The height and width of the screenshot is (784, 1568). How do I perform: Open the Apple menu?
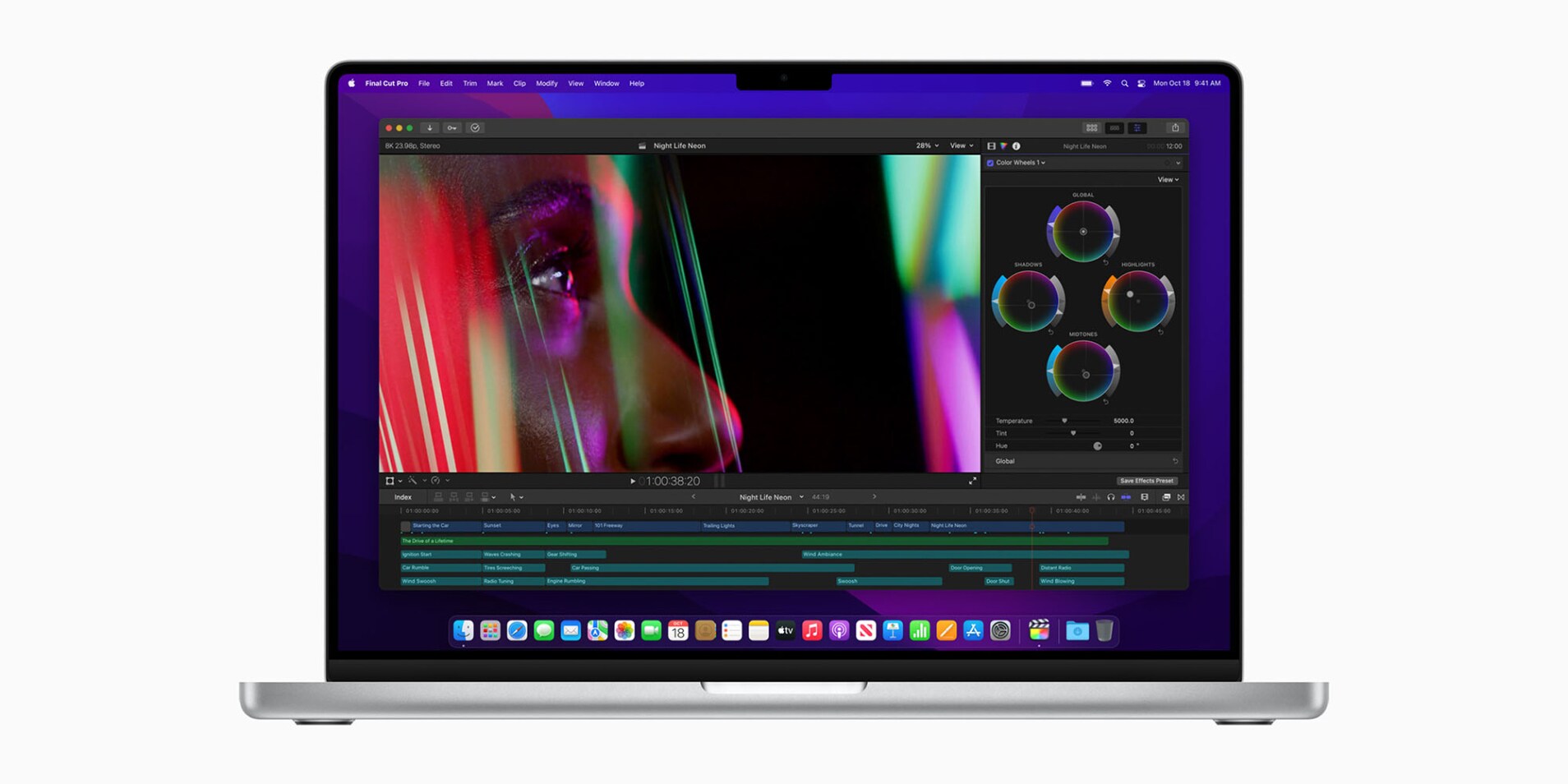point(352,83)
